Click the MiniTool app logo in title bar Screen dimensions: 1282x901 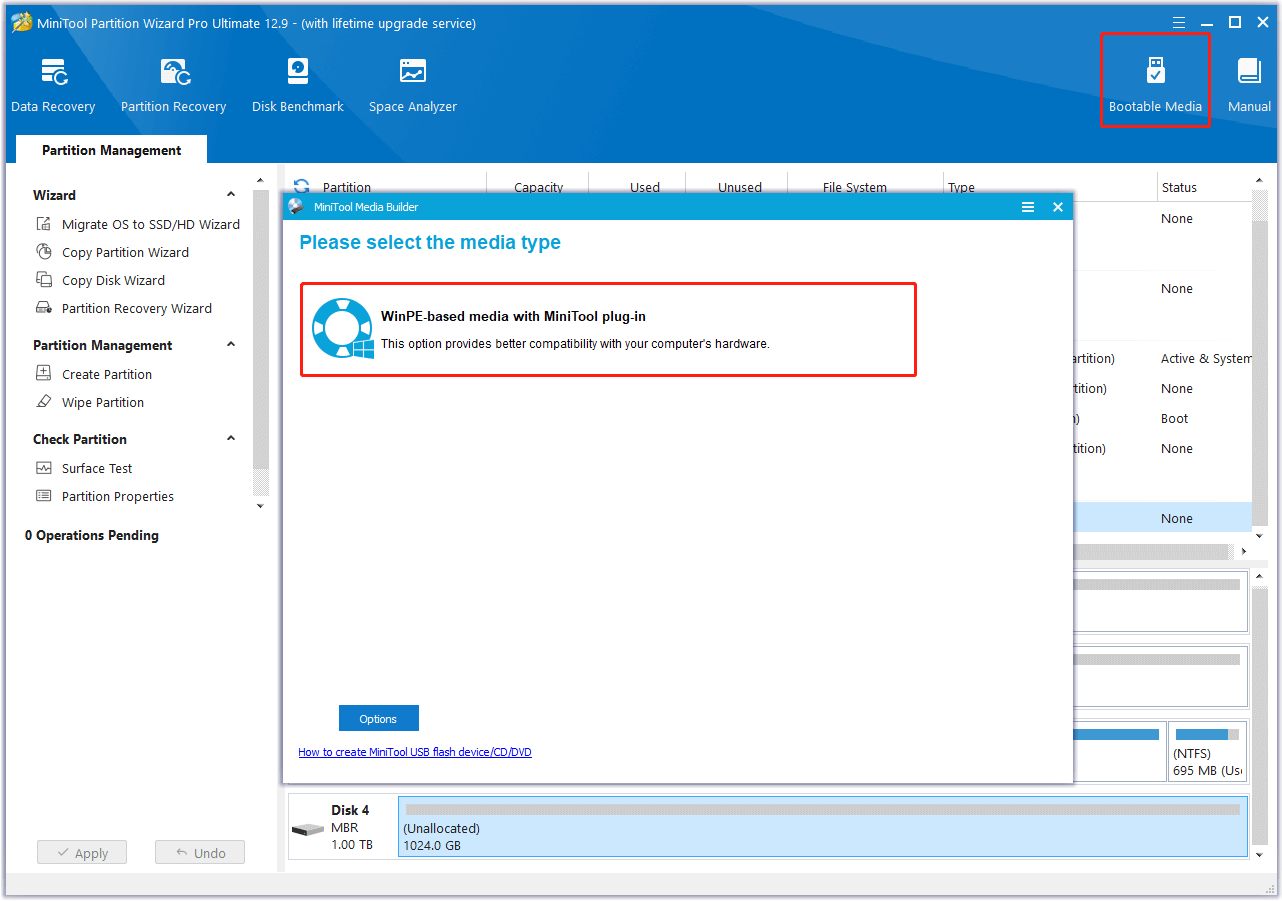coord(21,22)
